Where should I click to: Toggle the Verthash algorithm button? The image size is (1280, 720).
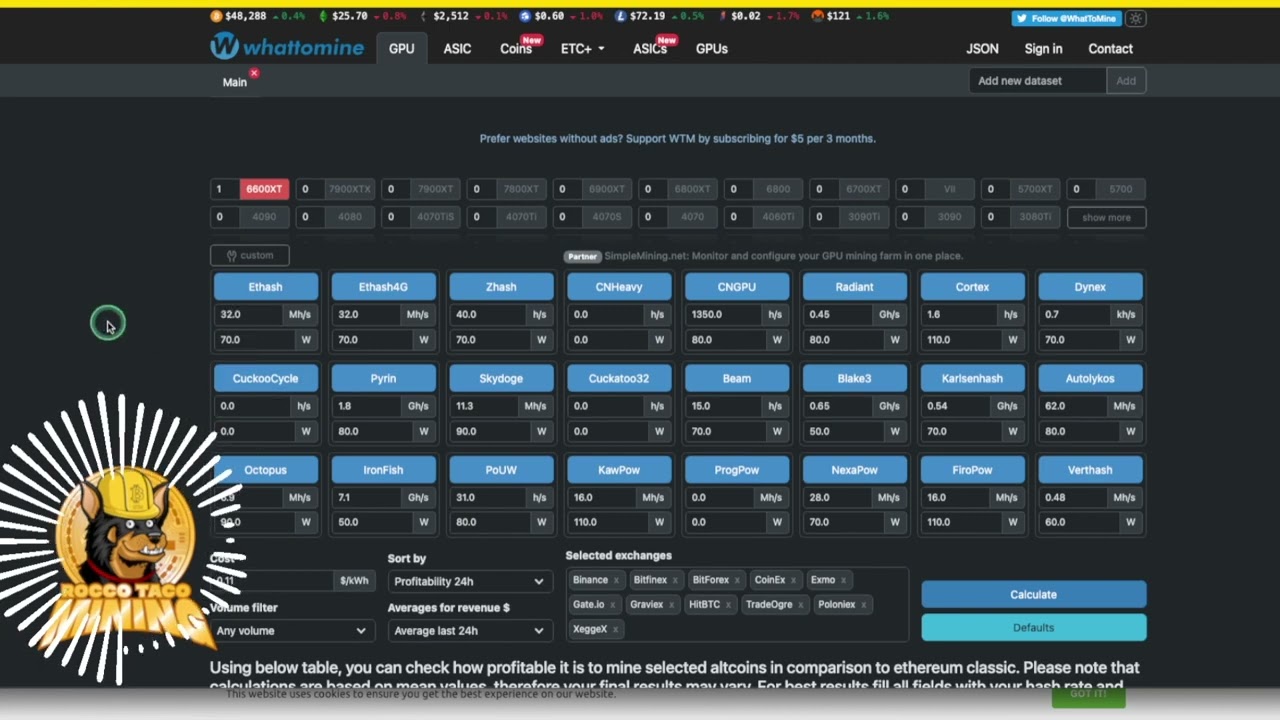1090,470
